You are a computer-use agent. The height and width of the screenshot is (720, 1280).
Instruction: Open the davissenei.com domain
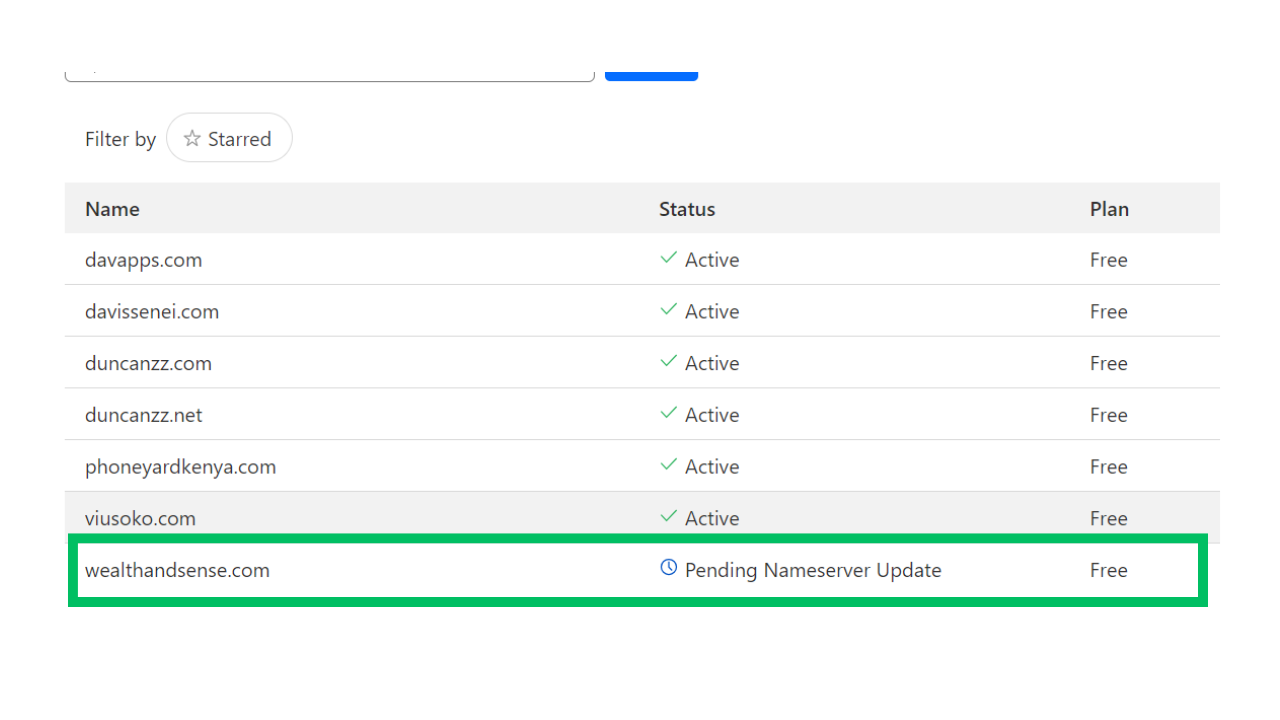(x=152, y=311)
